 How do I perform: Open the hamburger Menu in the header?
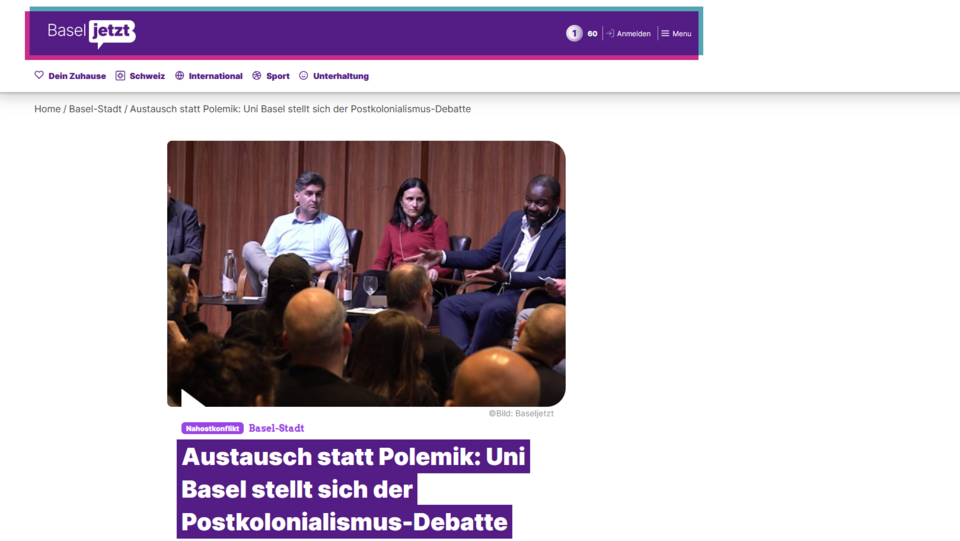tap(676, 34)
